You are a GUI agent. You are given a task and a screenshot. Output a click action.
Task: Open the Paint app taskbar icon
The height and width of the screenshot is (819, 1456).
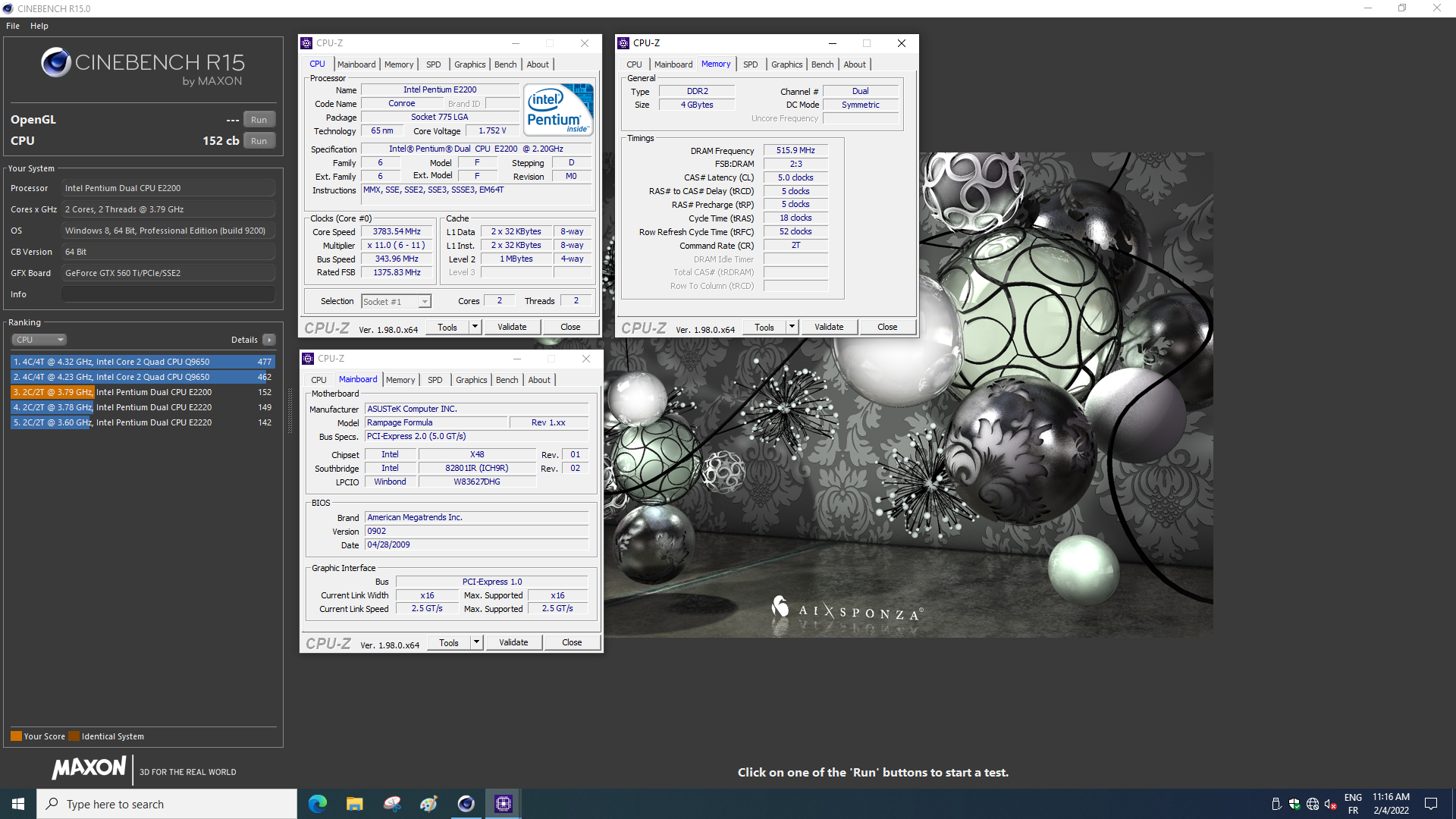coord(429,804)
